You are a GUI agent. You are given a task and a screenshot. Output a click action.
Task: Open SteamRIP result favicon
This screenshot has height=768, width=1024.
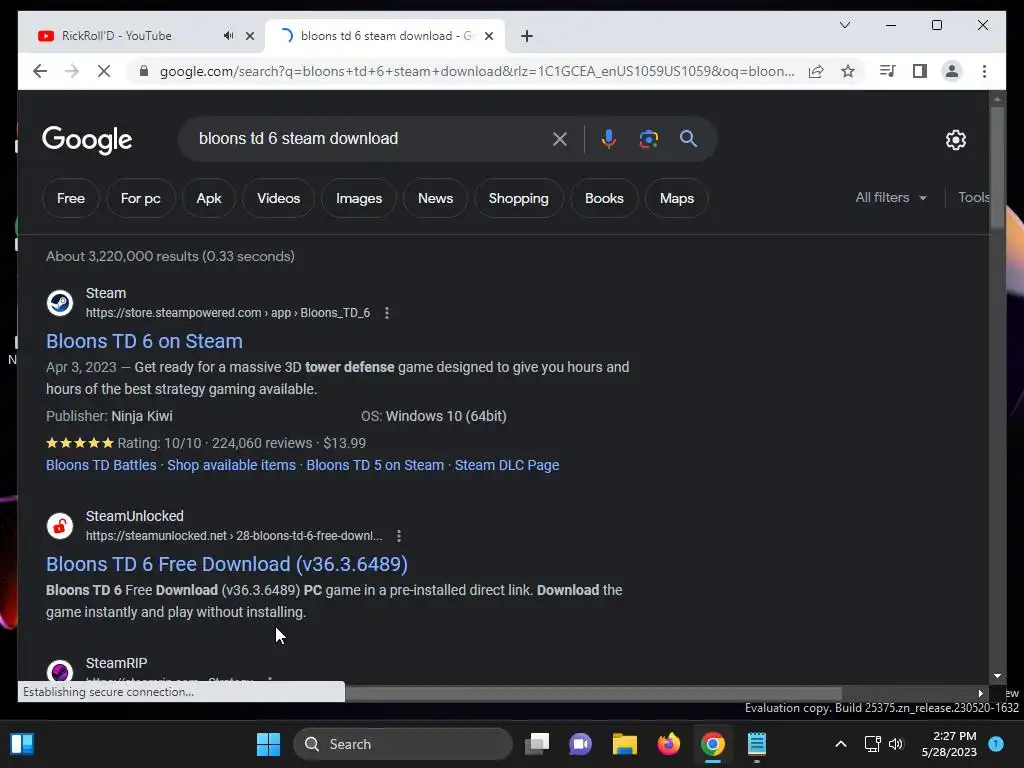click(59, 671)
